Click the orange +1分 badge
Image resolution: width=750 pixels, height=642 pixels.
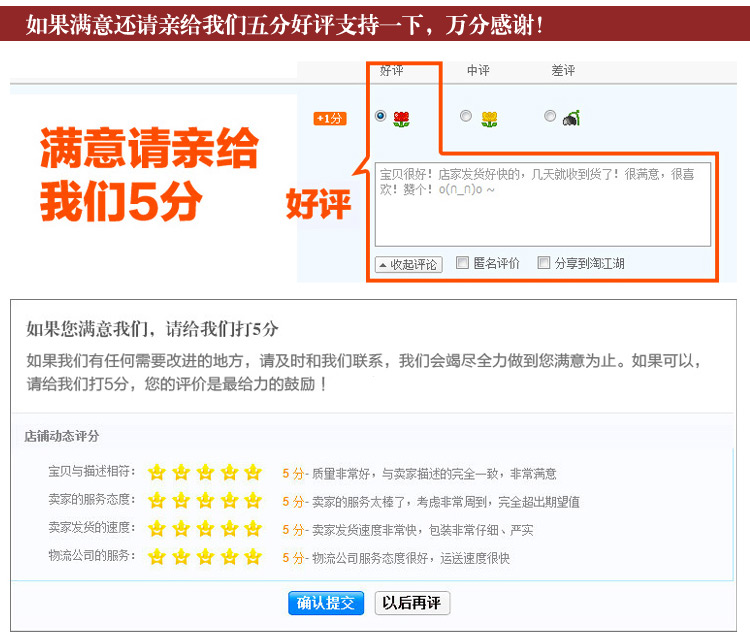point(330,118)
